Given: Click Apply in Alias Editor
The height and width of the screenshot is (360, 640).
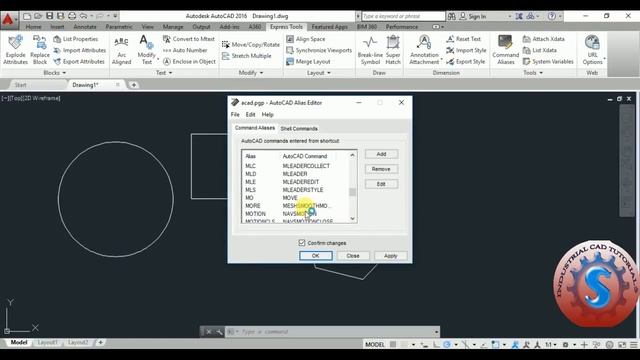Looking at the screenshot, I should [391, 256].
